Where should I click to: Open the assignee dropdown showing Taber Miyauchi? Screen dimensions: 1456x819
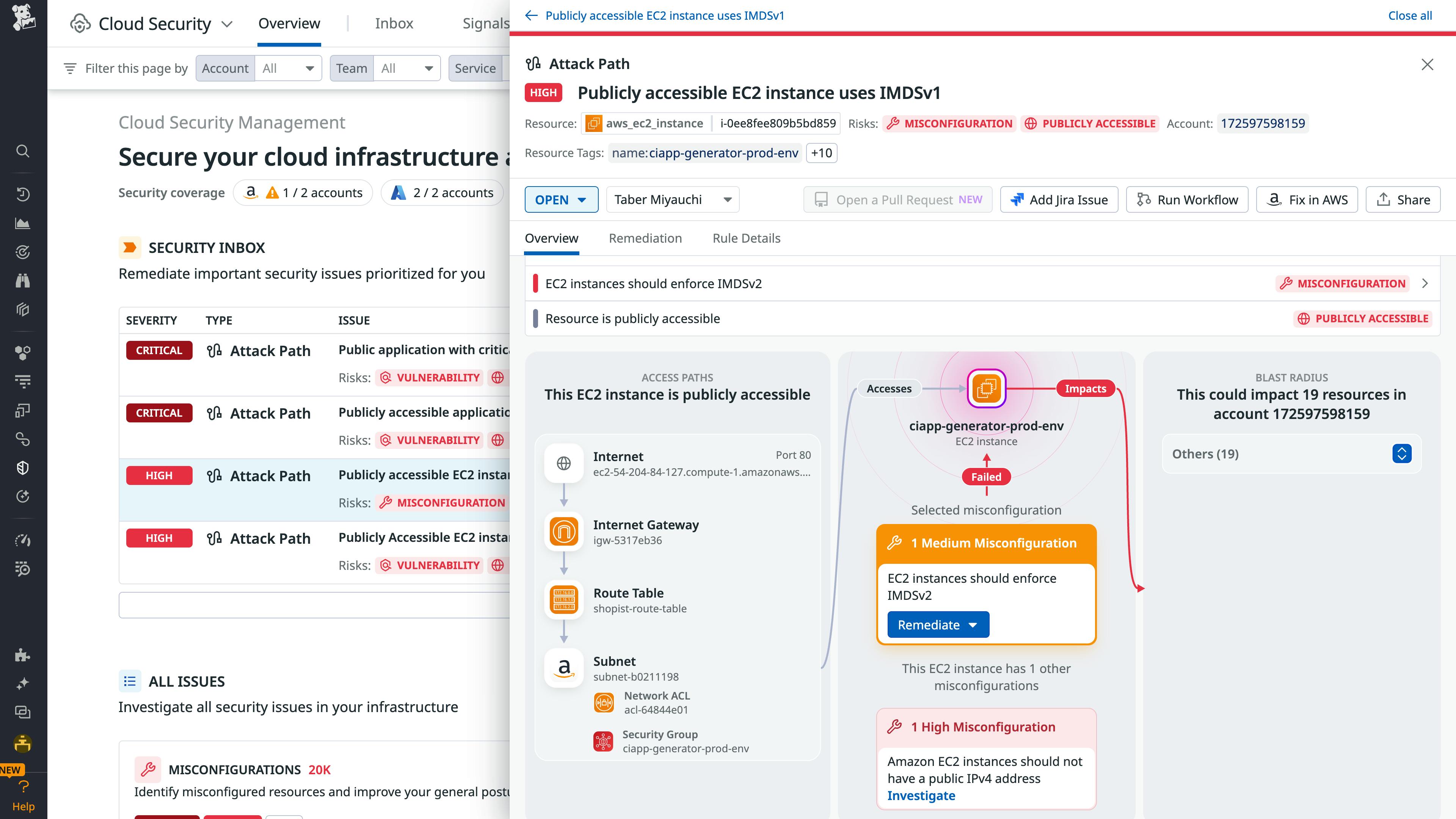tap(672, 199)
